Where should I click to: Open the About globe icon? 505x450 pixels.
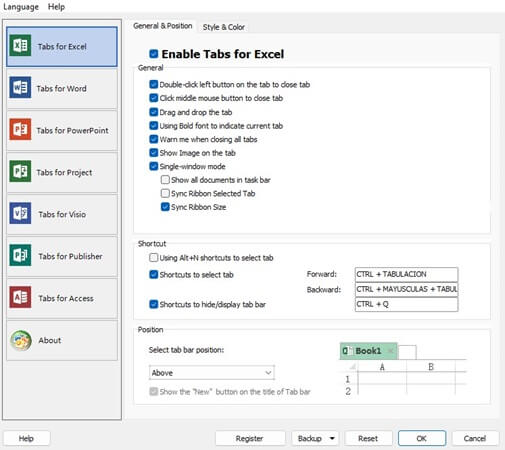(21, 340)
